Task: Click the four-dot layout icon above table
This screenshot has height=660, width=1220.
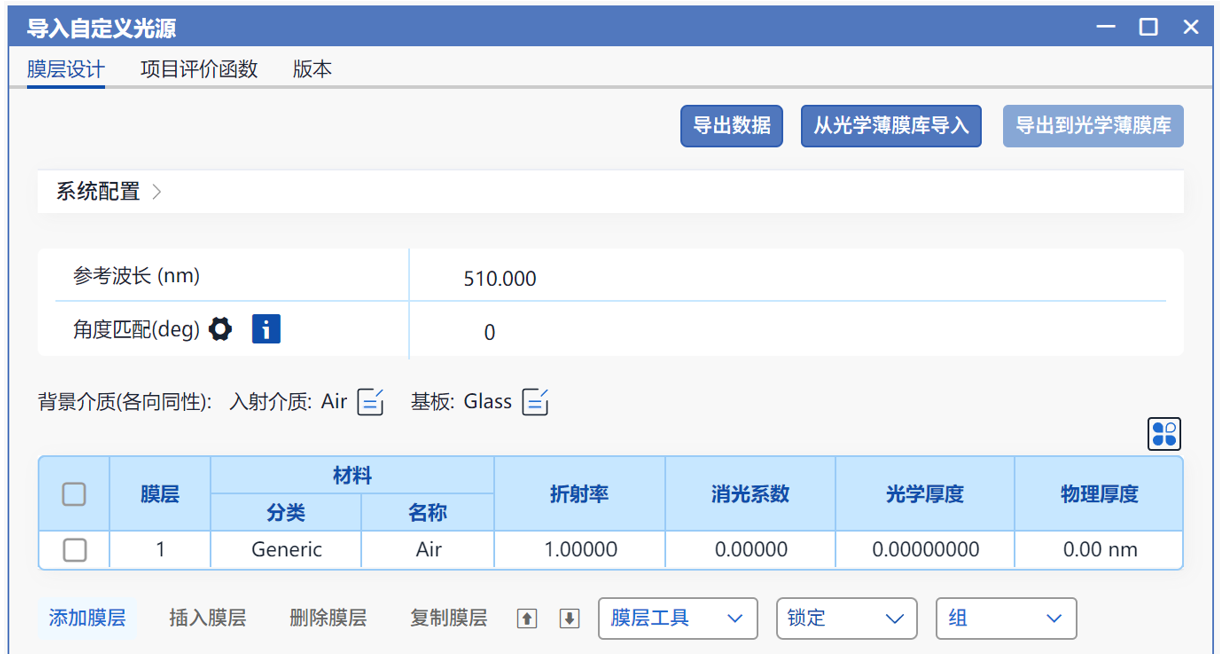Action: click(x=1164, y=434)
